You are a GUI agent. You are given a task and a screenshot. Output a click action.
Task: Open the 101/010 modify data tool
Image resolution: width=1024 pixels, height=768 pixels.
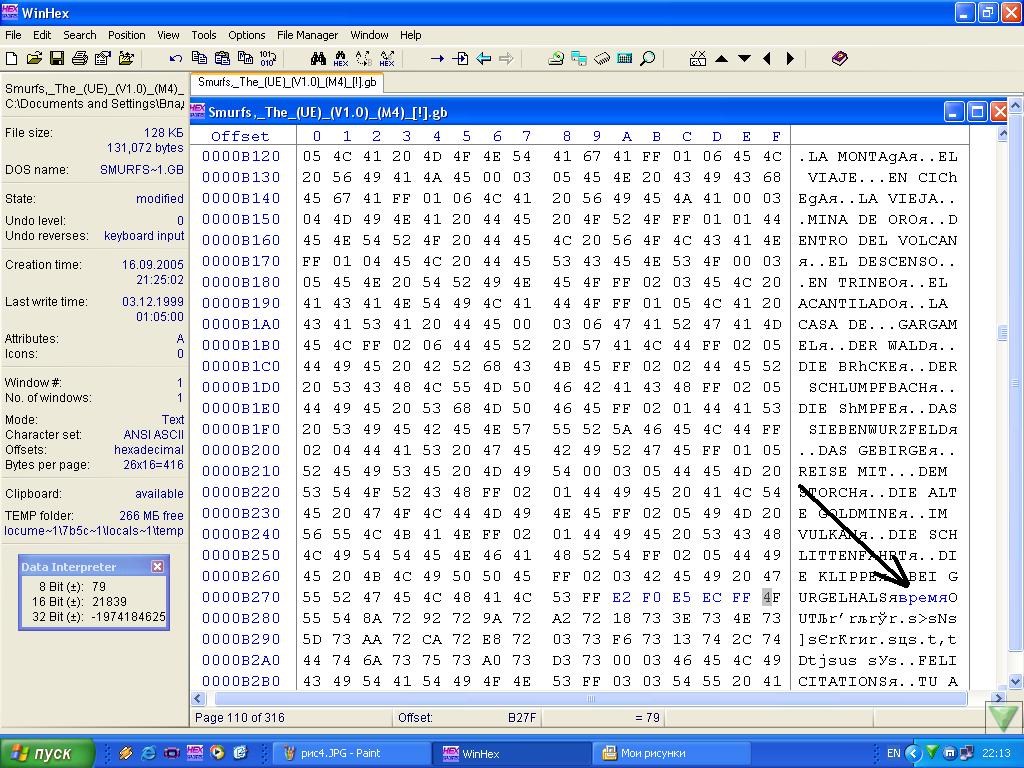click(268, 59)
